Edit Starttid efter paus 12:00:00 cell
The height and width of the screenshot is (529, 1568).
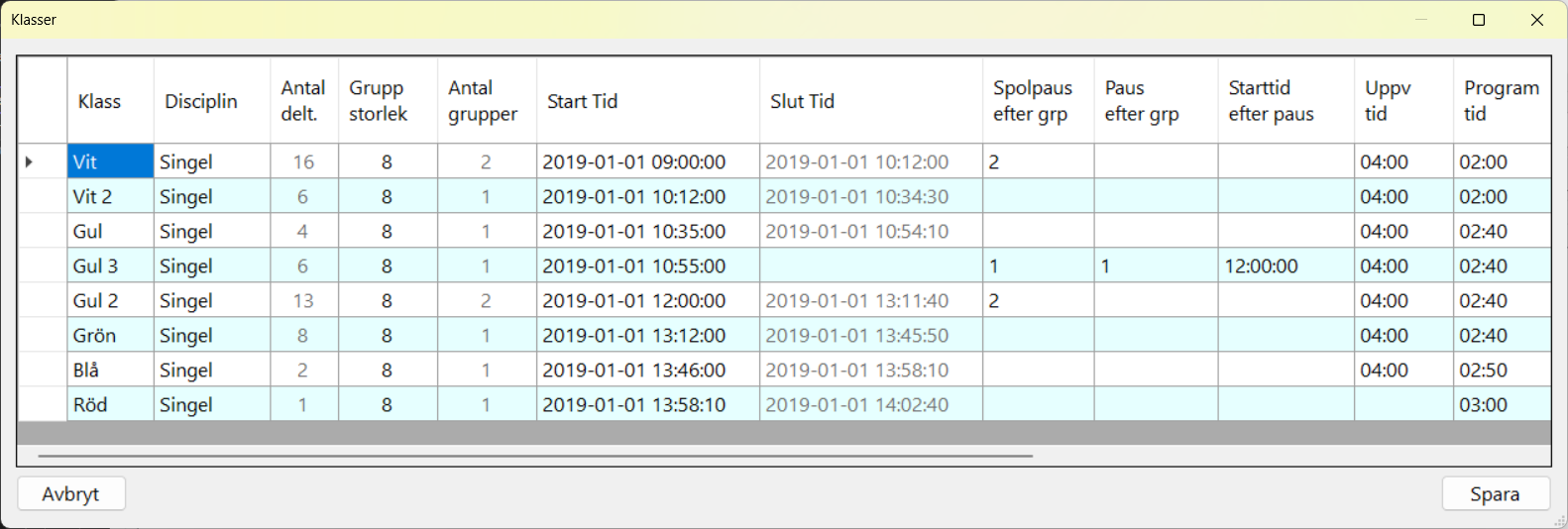1286,265
